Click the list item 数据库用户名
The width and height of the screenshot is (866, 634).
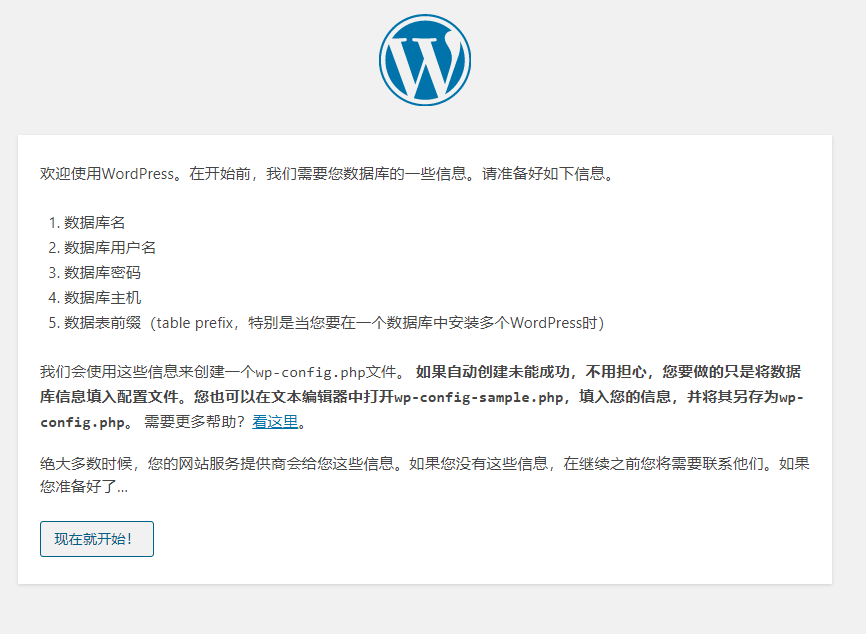[x=110, y=247]
